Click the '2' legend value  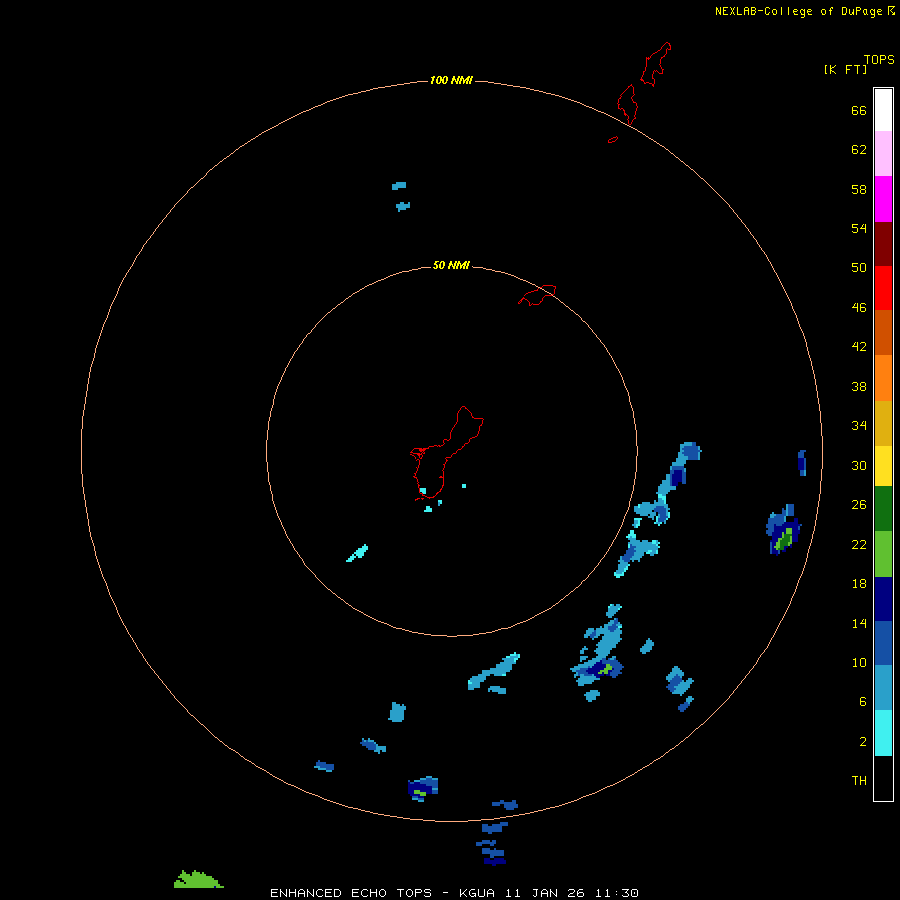863,742
